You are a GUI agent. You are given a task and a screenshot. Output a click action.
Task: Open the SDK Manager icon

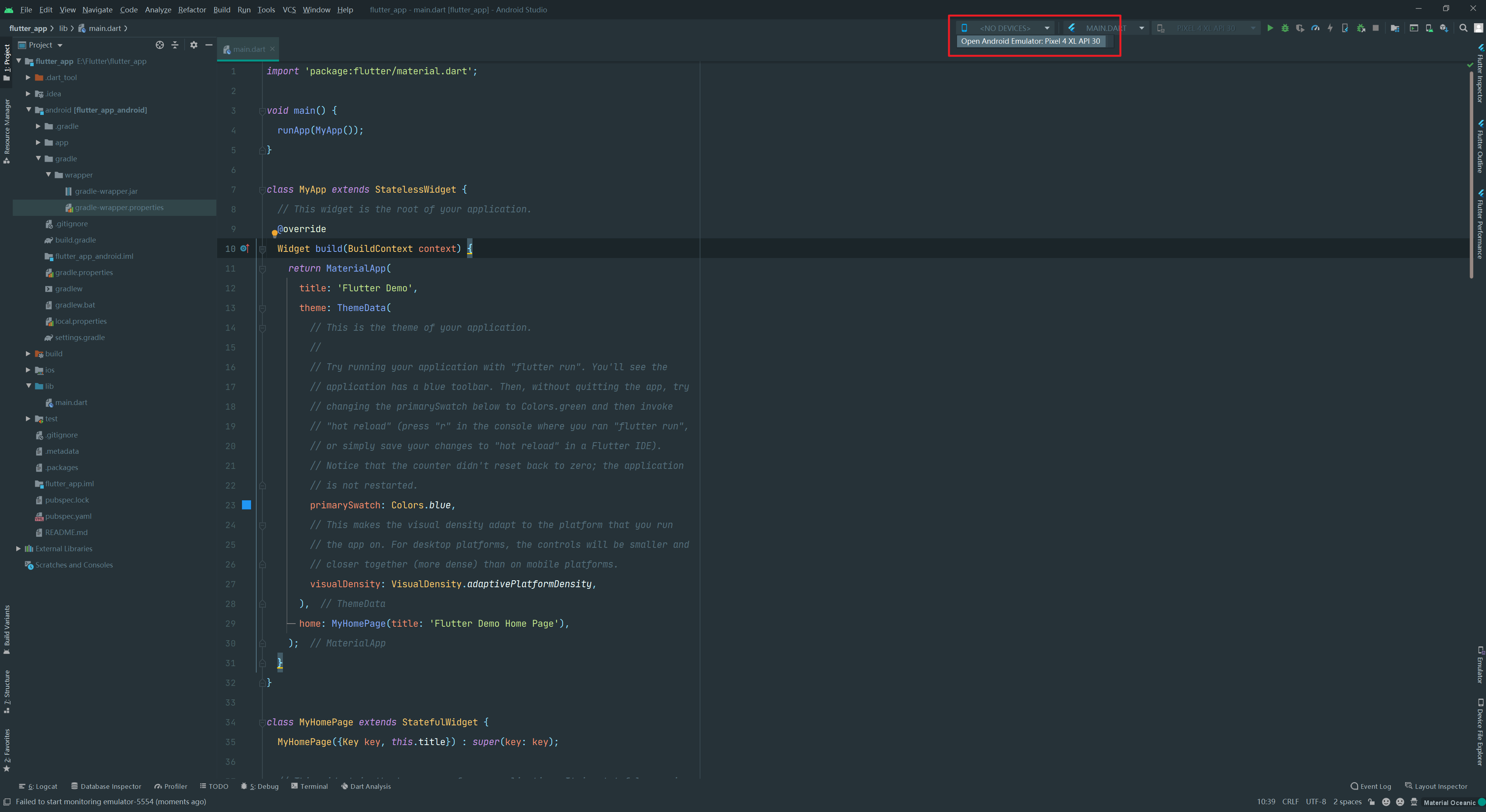click(1444, 28)
